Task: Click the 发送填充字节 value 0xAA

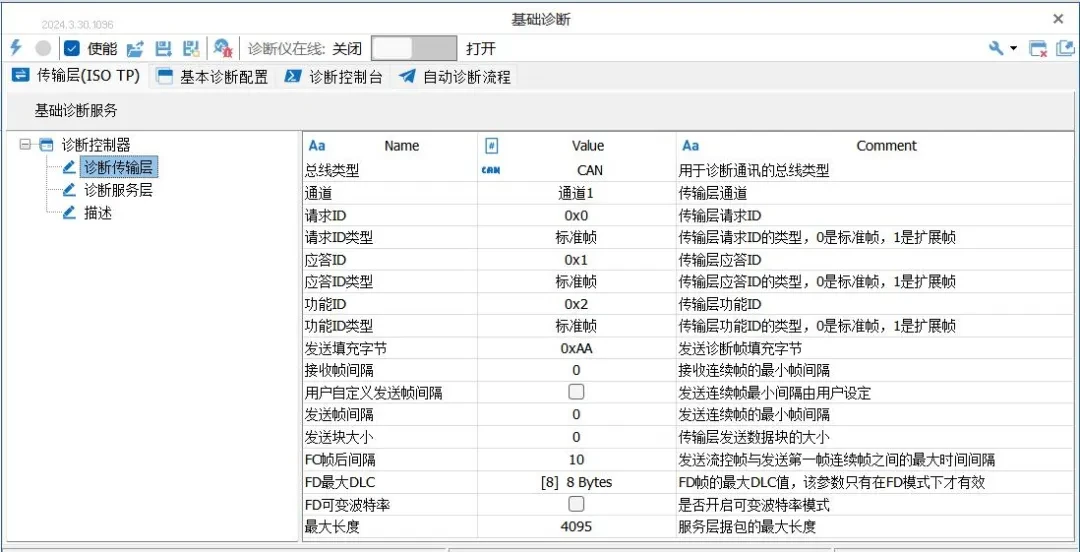Action: 577,348
